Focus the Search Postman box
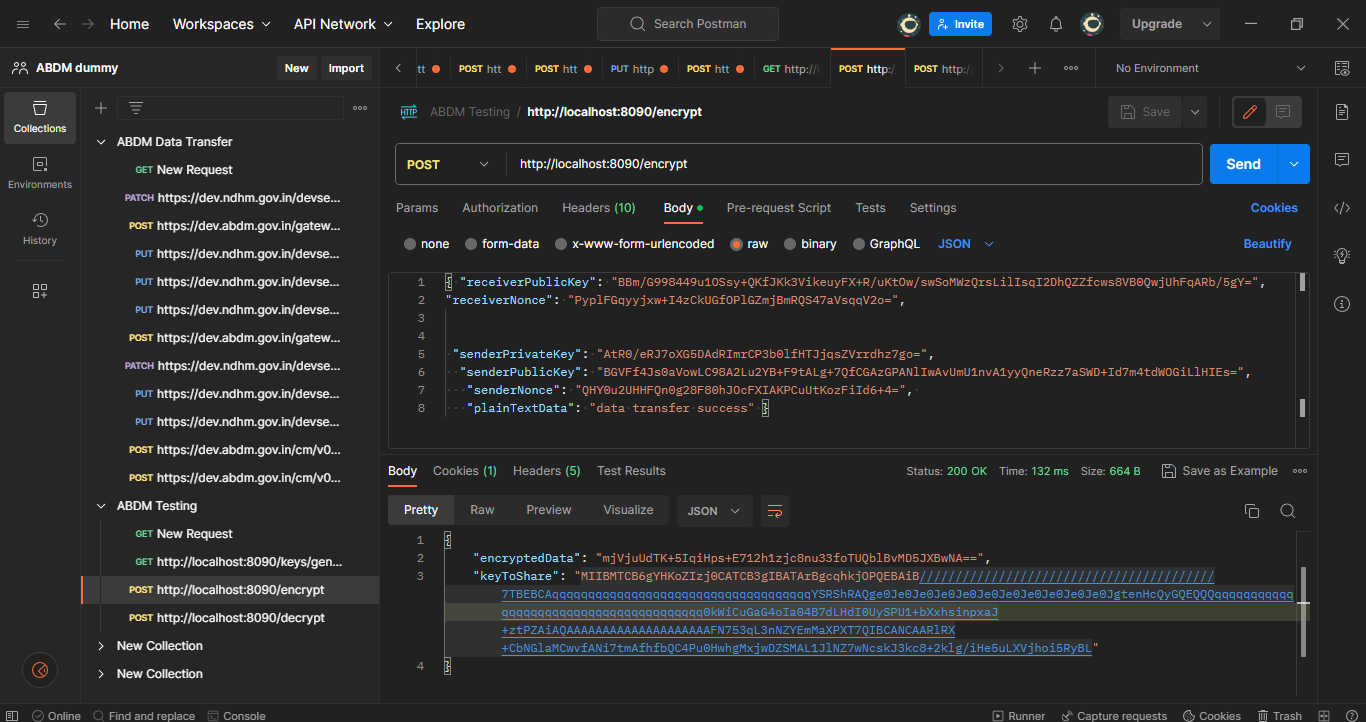 coord(687,24)
